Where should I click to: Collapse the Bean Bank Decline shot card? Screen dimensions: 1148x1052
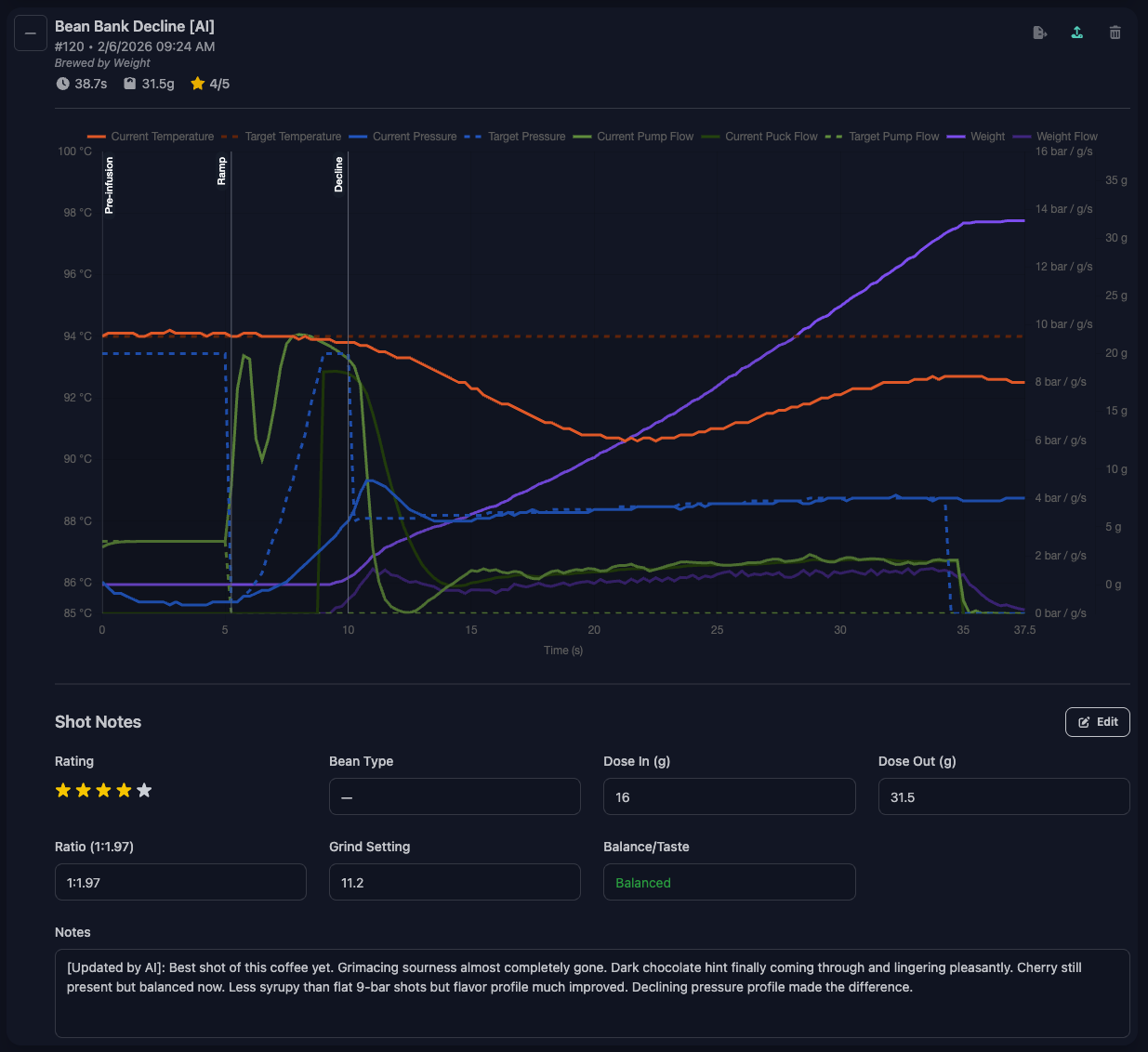click(x=30, y=33)
